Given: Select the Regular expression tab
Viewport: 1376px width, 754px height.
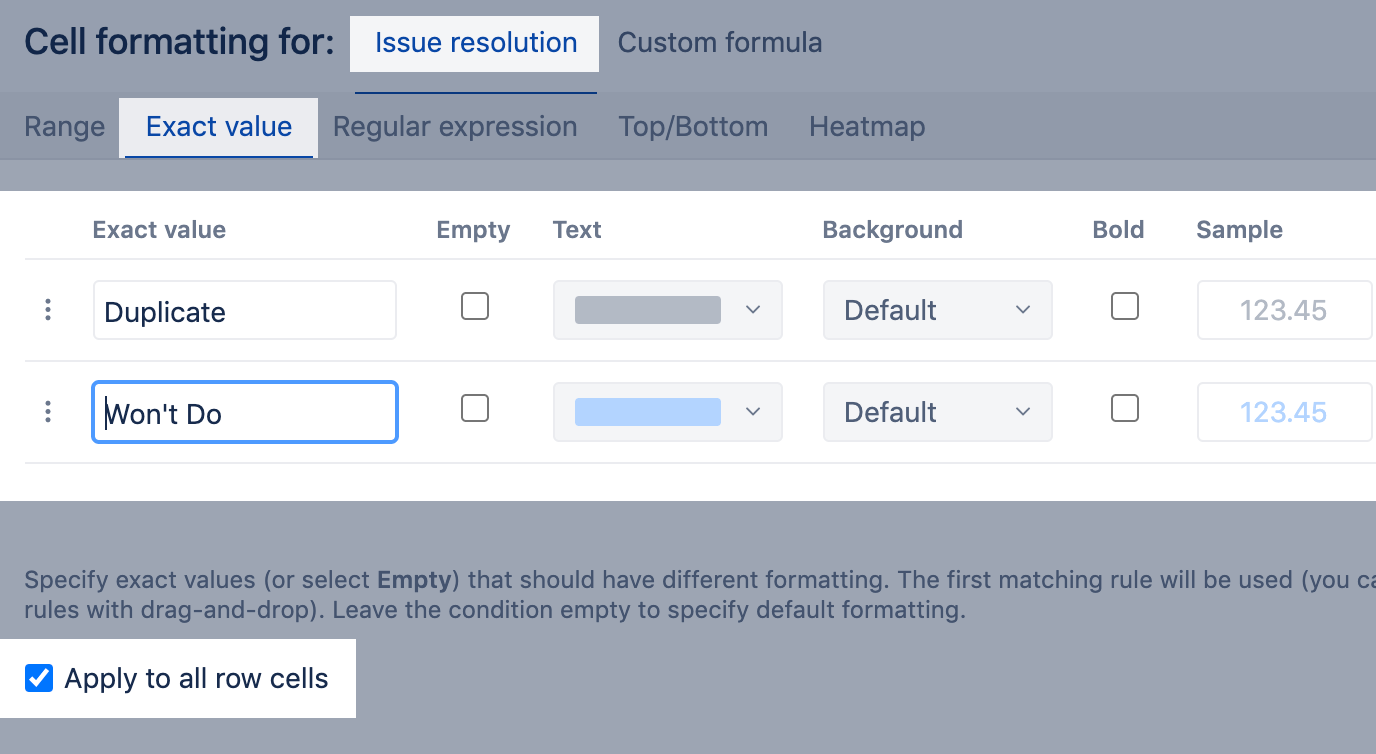Looking at the screenshot, I should point(455,127).
